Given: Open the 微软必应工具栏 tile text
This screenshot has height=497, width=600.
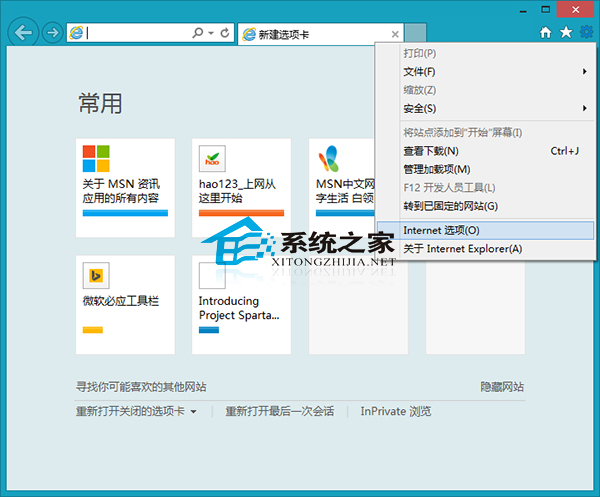Looking at the screenshot, I should tap(121, 301).
